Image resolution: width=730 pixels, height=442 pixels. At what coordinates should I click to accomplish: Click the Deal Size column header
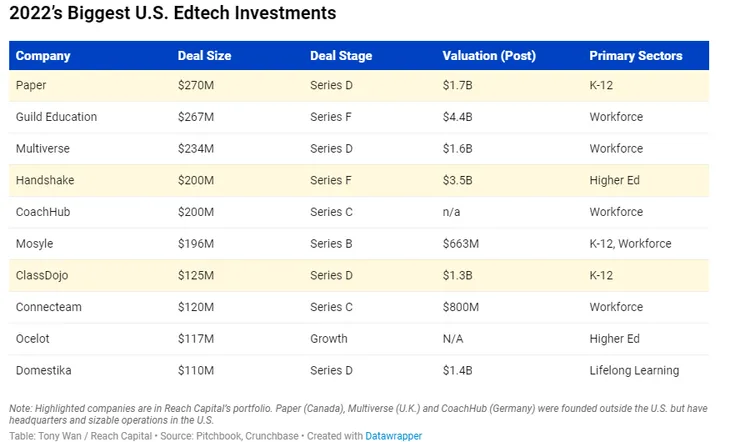point(205,56)
